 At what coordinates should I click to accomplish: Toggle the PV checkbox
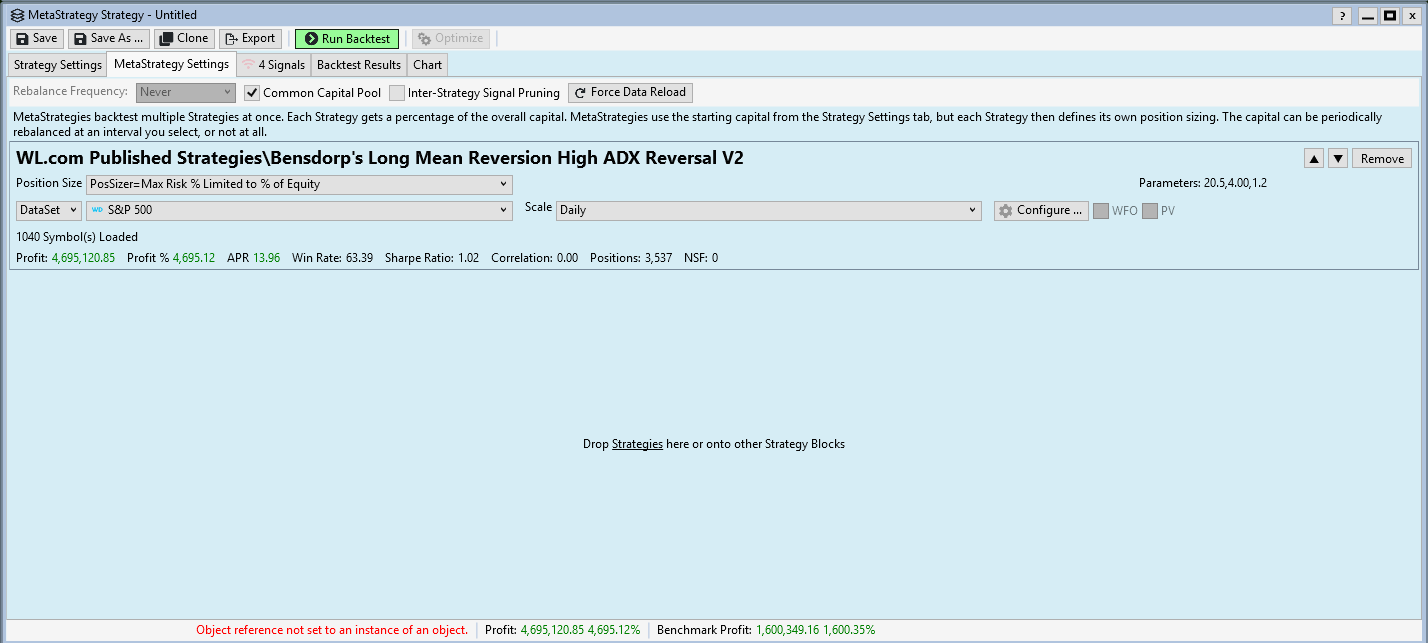click(x=1150, y=211)
